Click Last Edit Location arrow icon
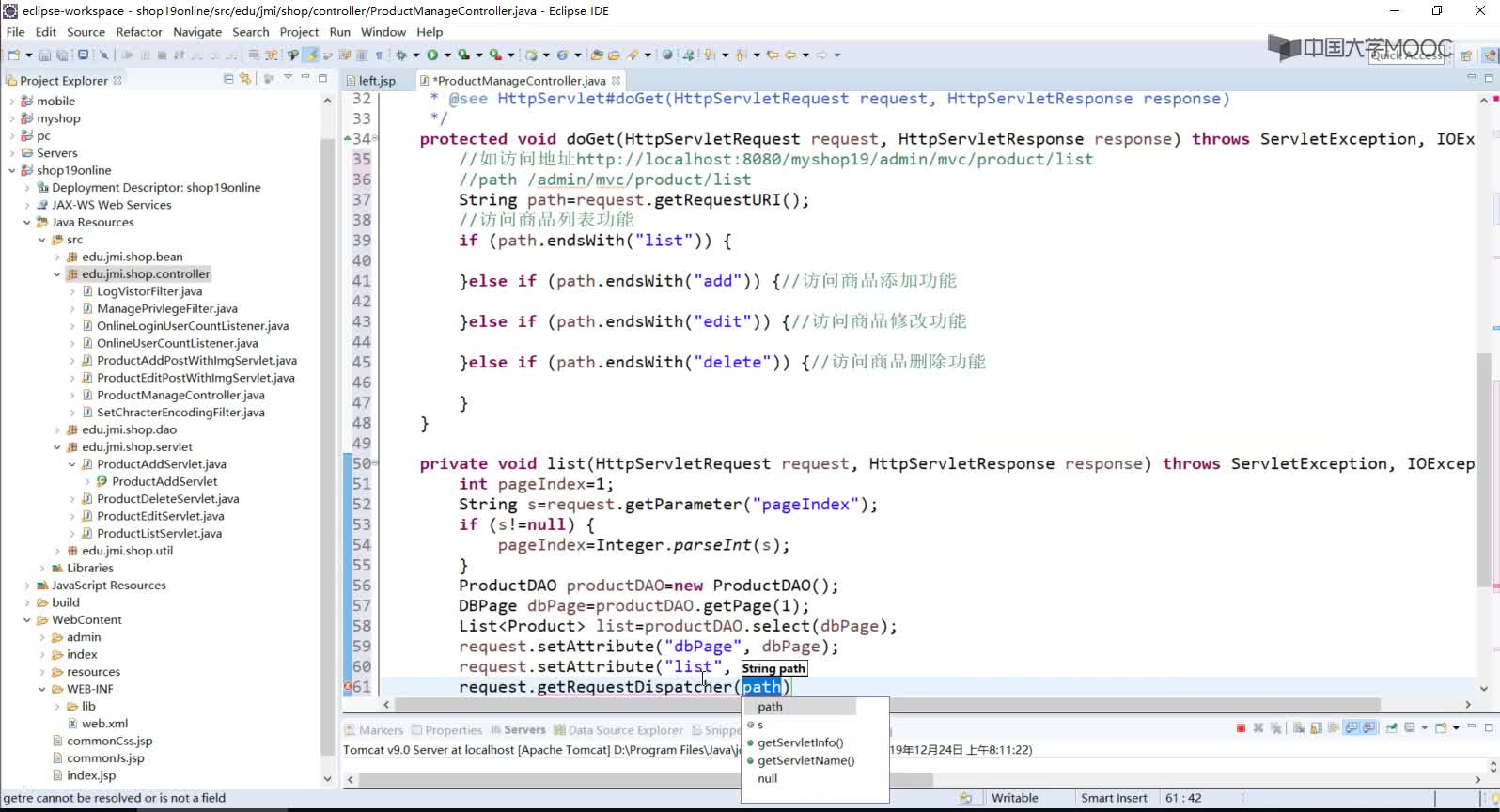This screenshot has height=812, width=1500. pos(772,55)
